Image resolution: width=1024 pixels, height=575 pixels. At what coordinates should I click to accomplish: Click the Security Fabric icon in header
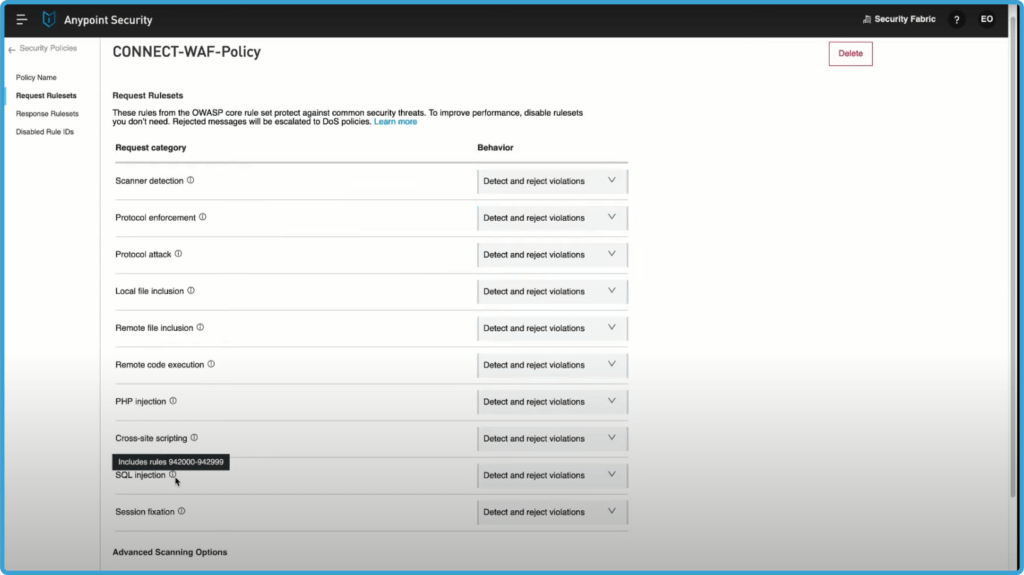pos(867,20)
